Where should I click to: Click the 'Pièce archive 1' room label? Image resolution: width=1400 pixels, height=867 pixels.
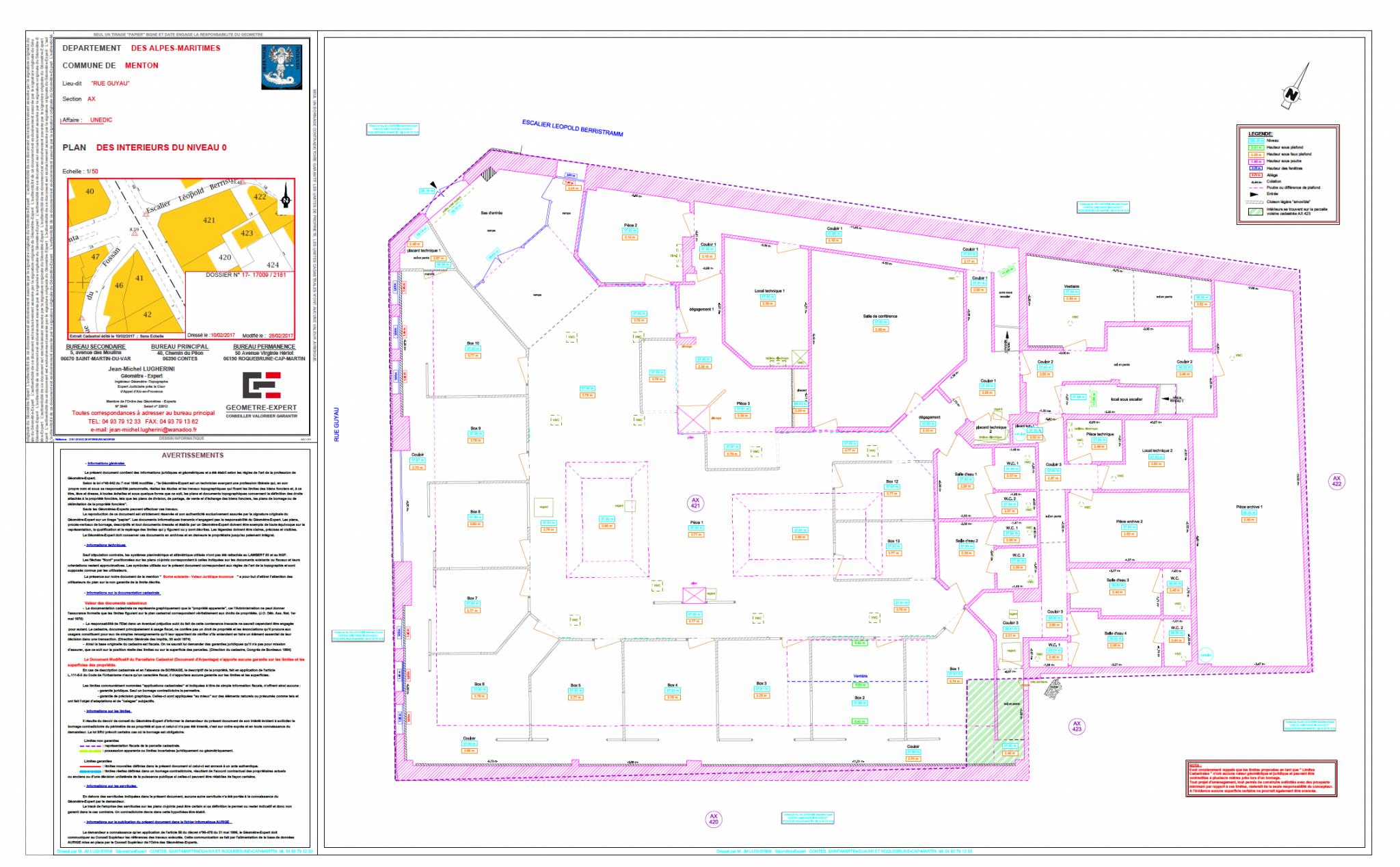pos(1249,507)
